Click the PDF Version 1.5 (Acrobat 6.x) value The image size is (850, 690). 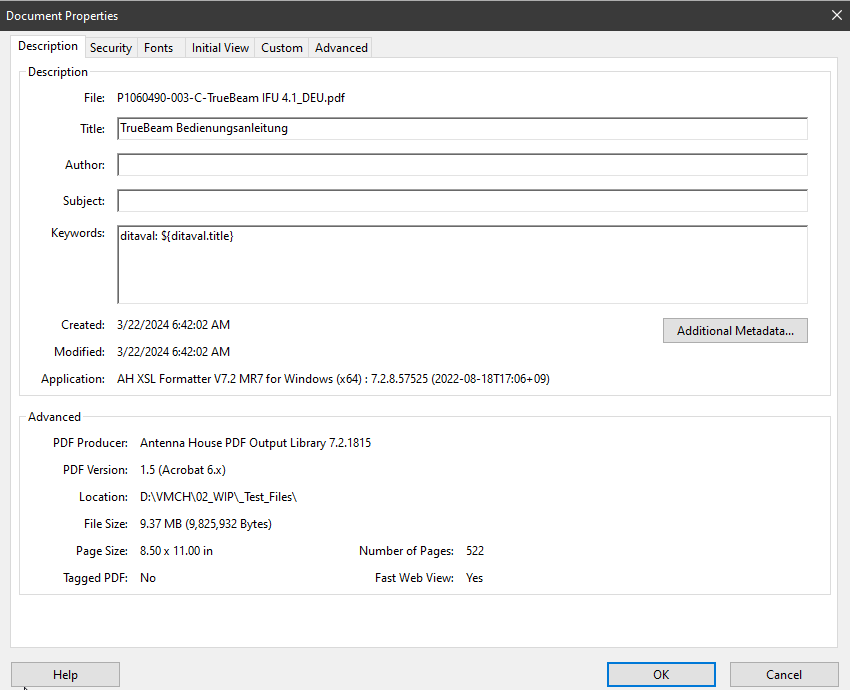(183, 470)
